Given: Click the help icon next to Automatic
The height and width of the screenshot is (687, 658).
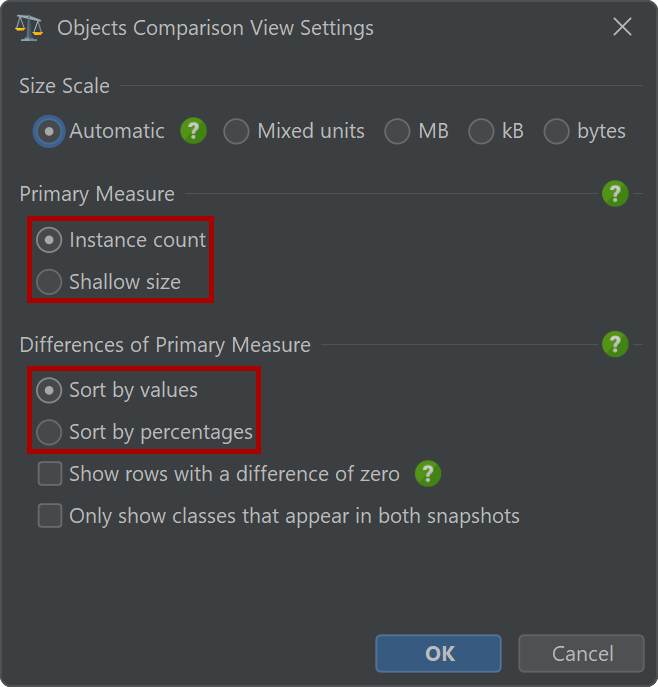Looking at the screenshot, I should point(193,131).
